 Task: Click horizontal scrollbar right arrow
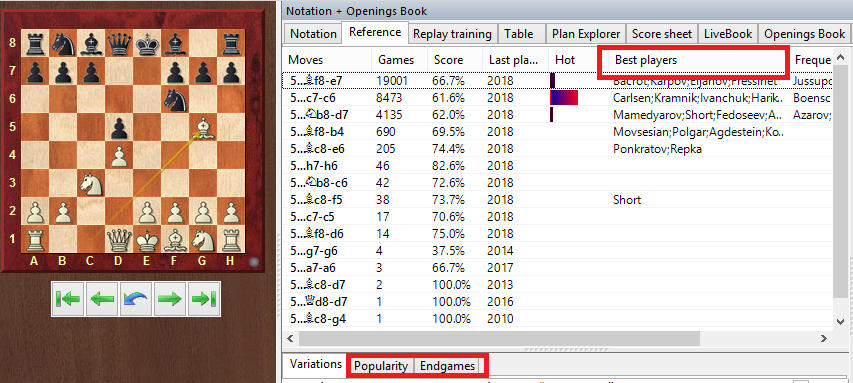[x=824, y=338]
